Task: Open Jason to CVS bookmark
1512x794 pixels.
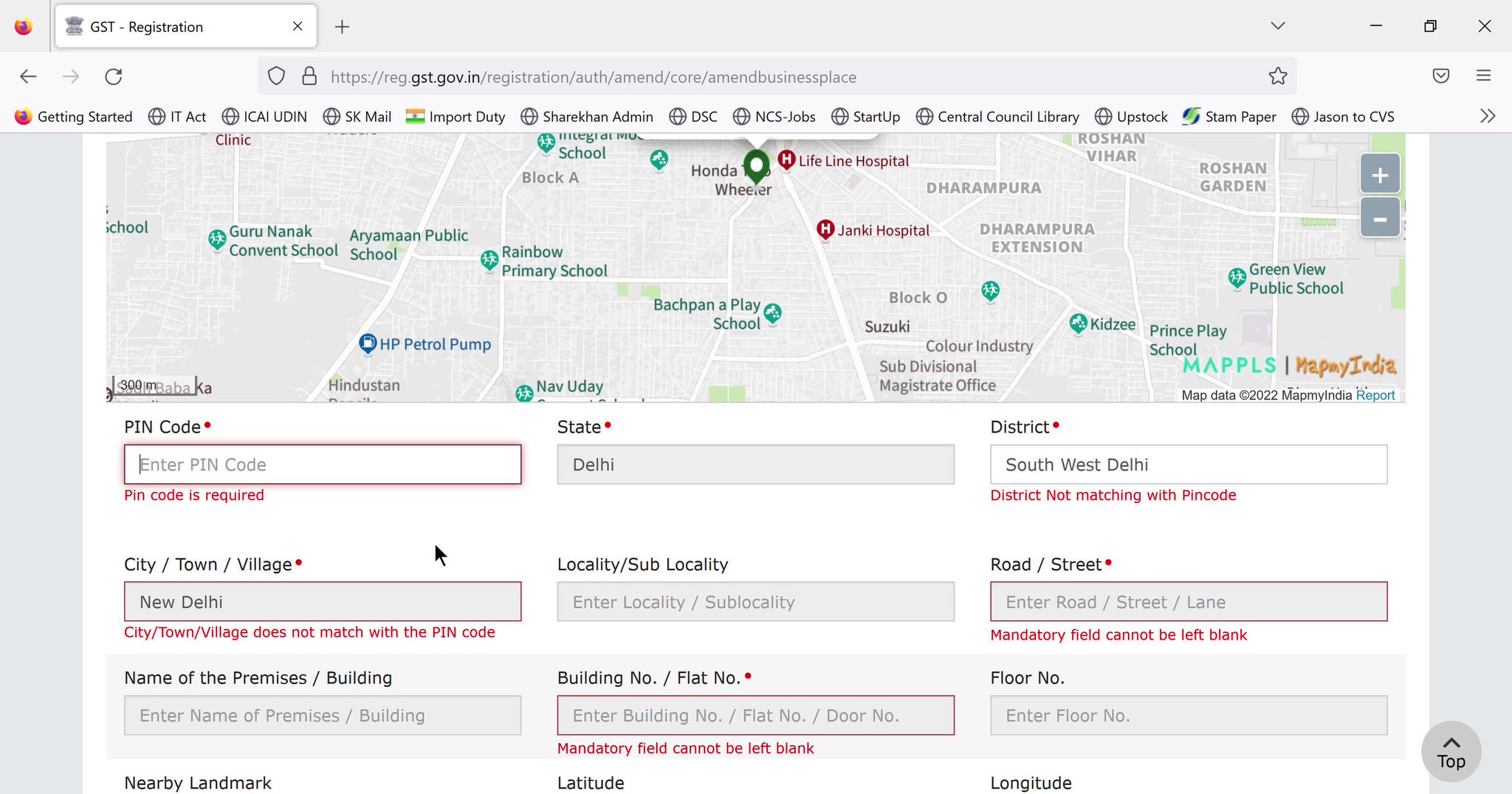Action: click(1344, 117)
